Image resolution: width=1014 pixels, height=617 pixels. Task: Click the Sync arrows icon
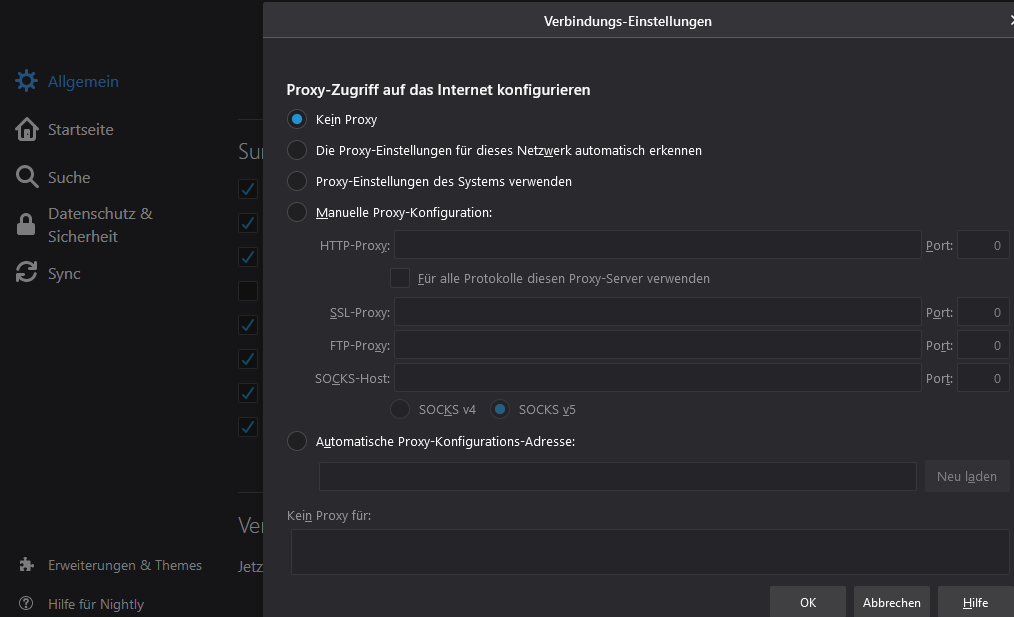tap(27, 273)
